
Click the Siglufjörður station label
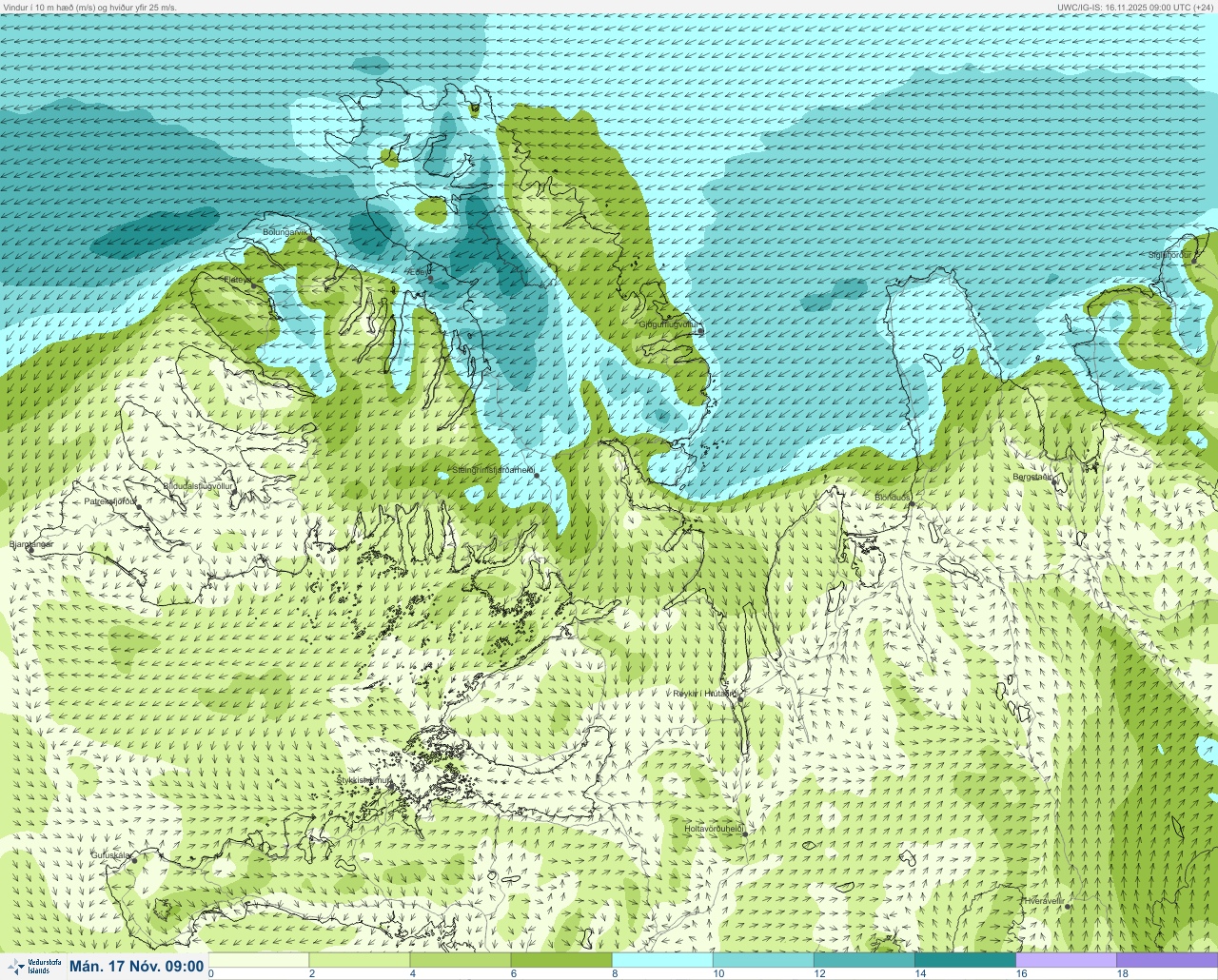click(x=1170, y=255)
